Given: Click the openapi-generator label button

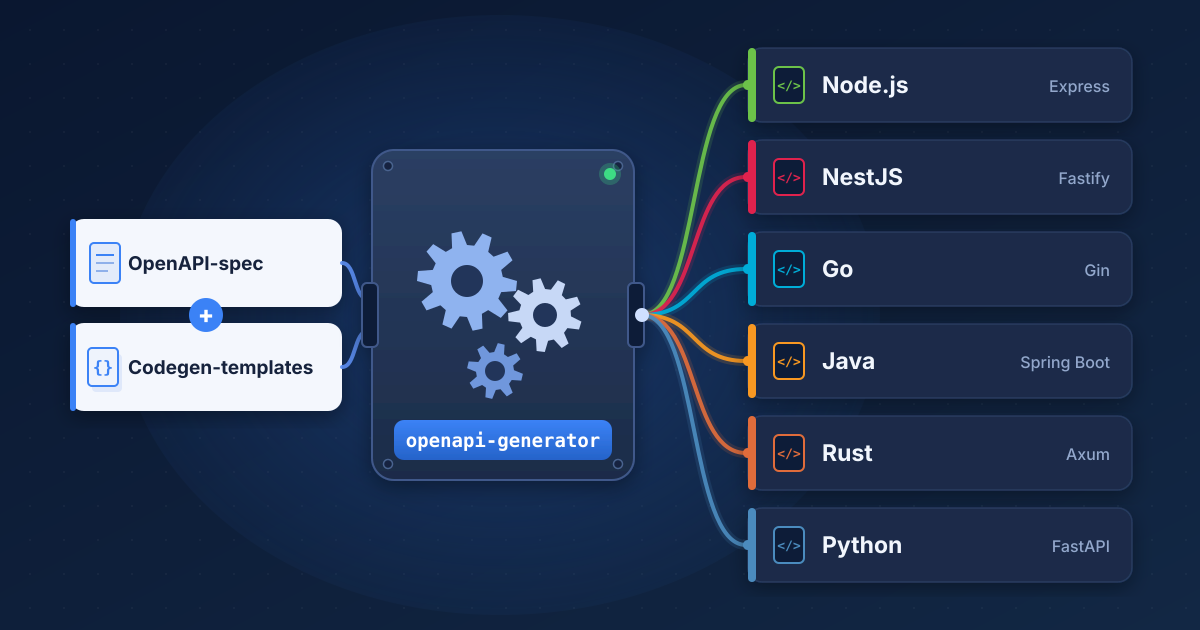Looking at the screenshot, I should click(x=503, y=440).
